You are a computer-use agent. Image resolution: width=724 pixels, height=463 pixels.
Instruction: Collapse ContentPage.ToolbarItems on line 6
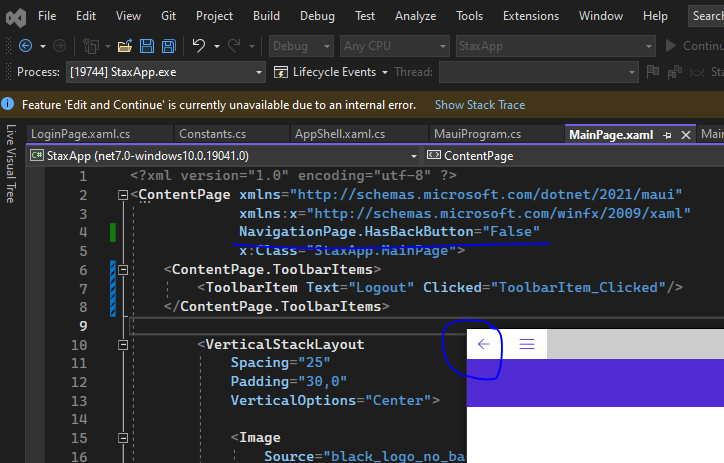coord(123,270)
